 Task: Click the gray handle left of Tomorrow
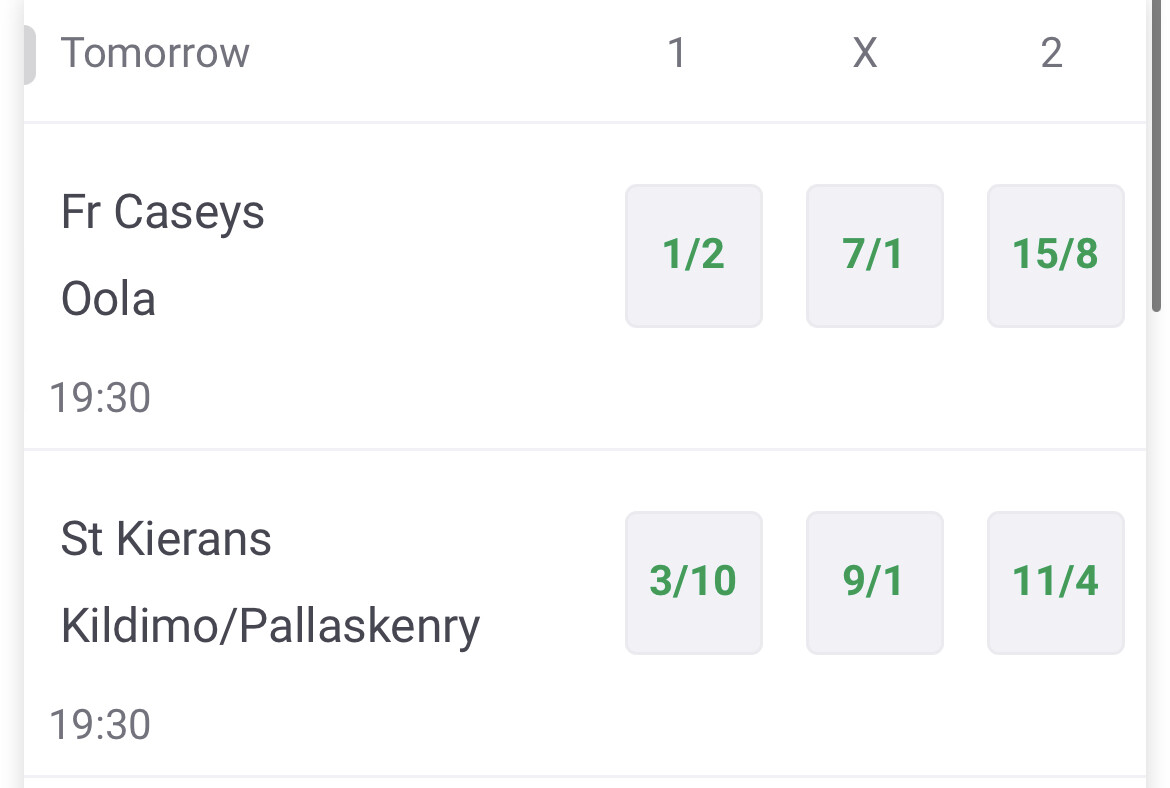coord(29,55)
